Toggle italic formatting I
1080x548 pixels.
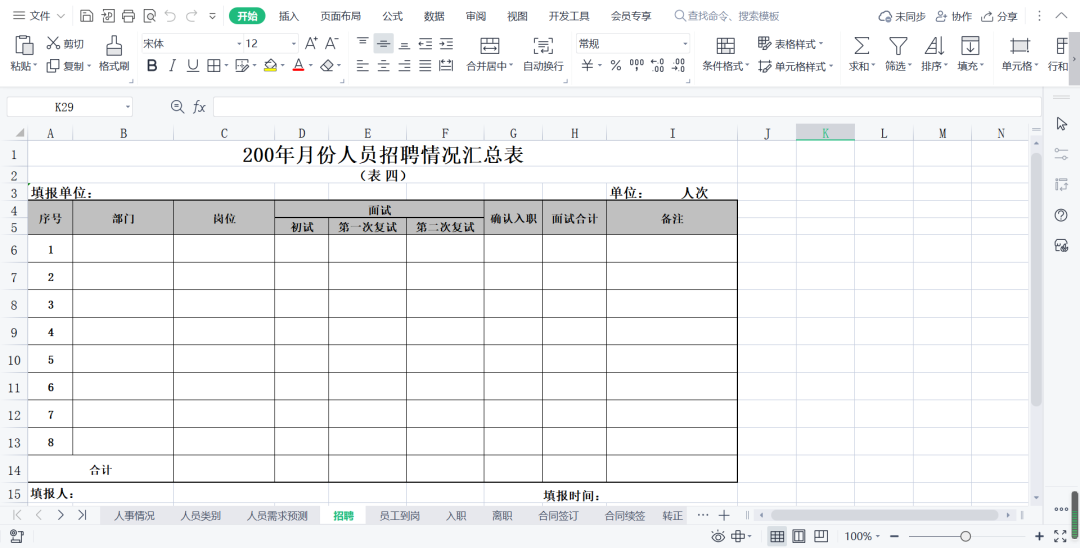[x=173, y=65]
